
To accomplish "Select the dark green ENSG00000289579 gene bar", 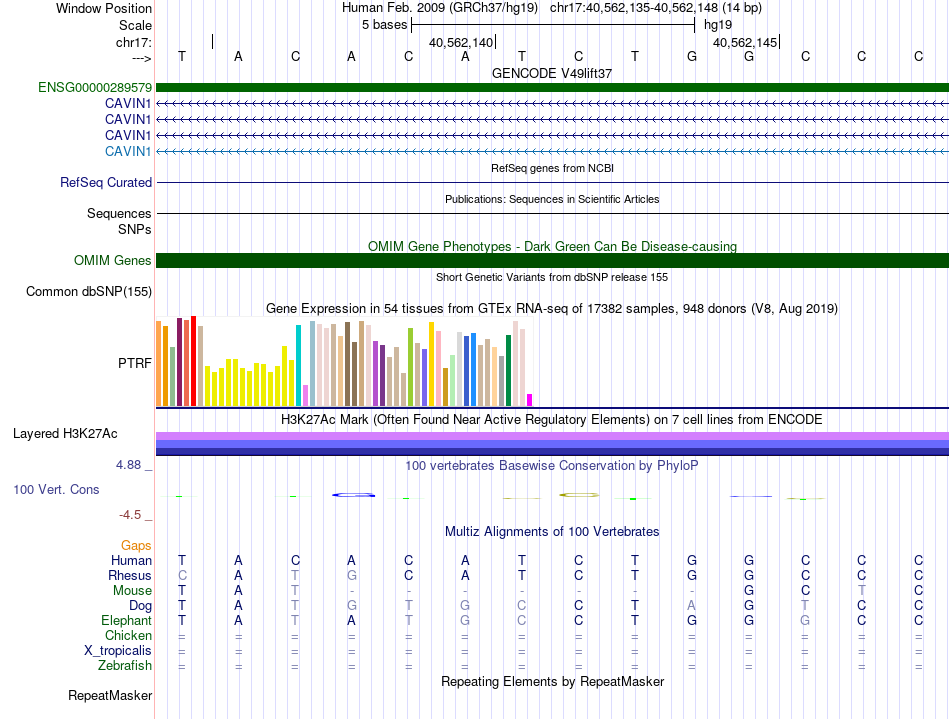I will point(552,88).
